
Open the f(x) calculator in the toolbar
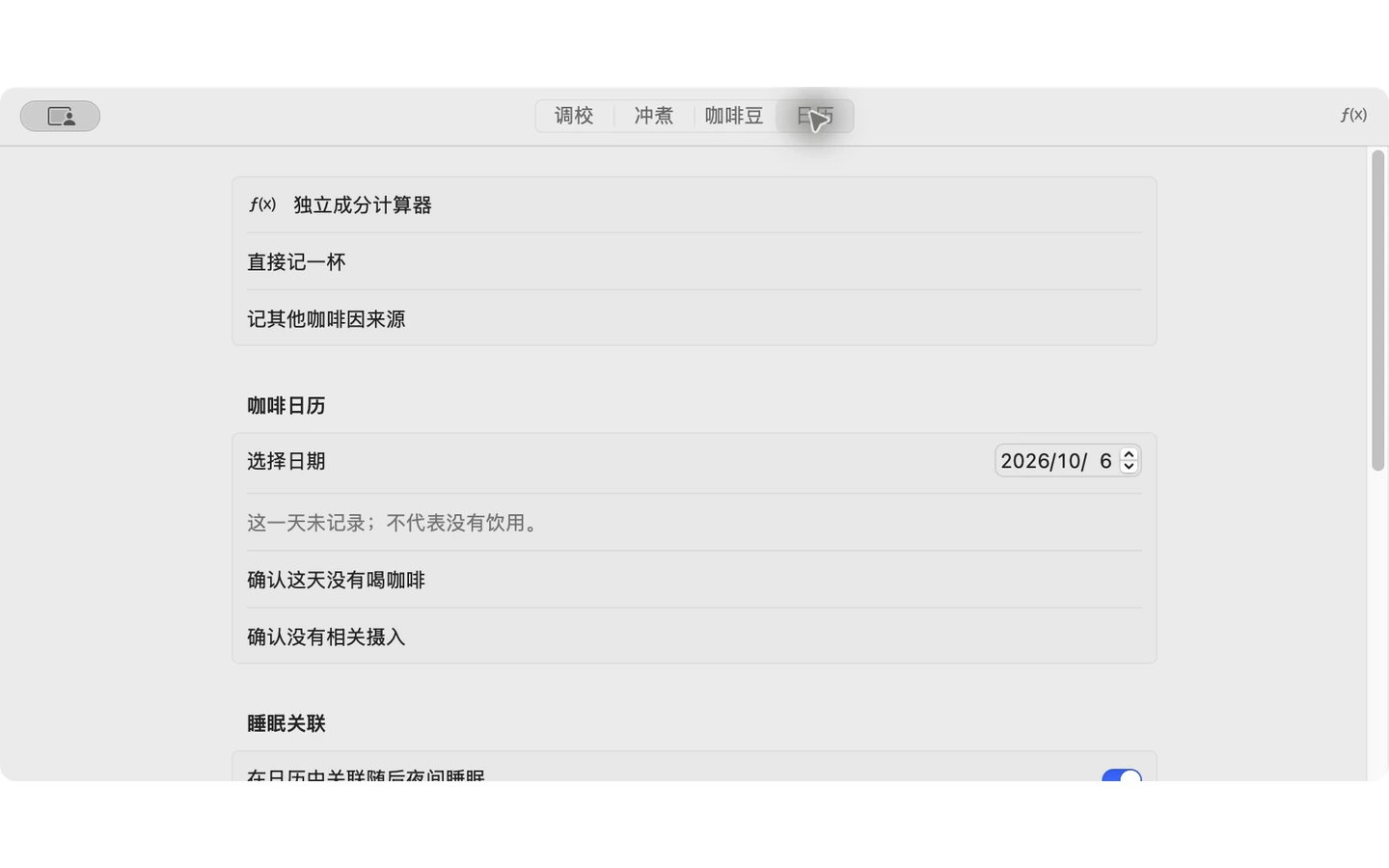[1353, 115]
